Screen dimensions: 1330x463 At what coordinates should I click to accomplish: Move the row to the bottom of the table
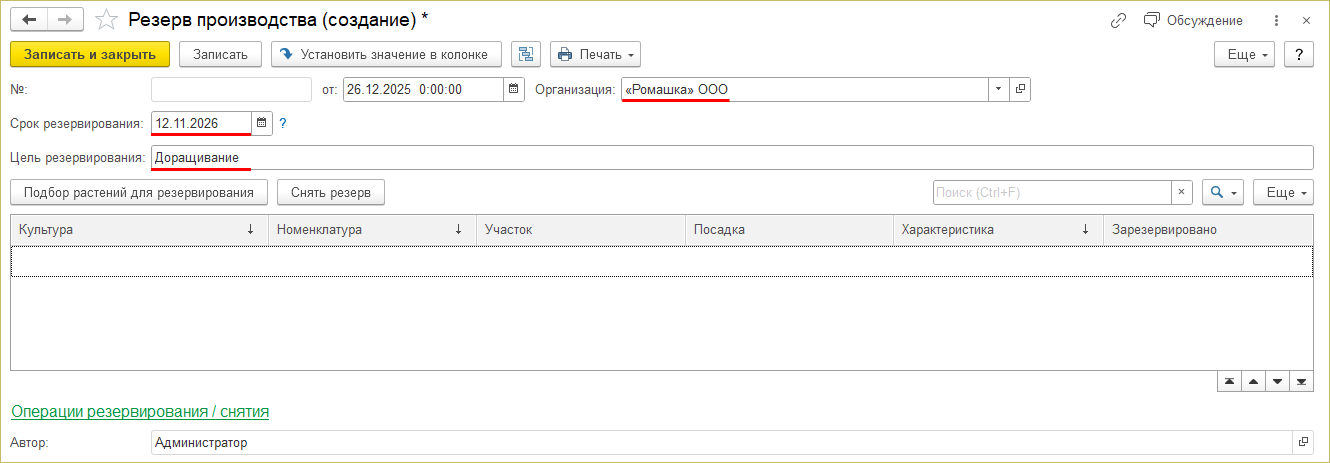pos(1301,381)
